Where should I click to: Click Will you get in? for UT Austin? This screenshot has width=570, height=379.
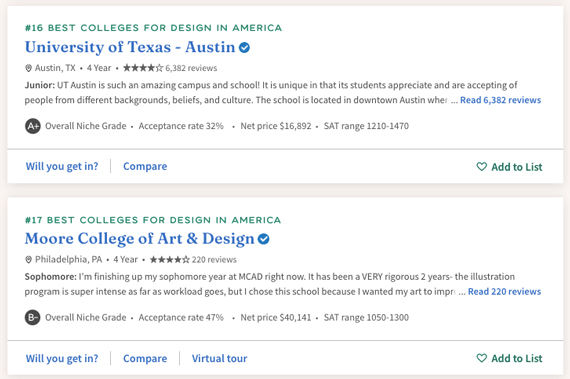pyautogui.click(x=62, y=166)
